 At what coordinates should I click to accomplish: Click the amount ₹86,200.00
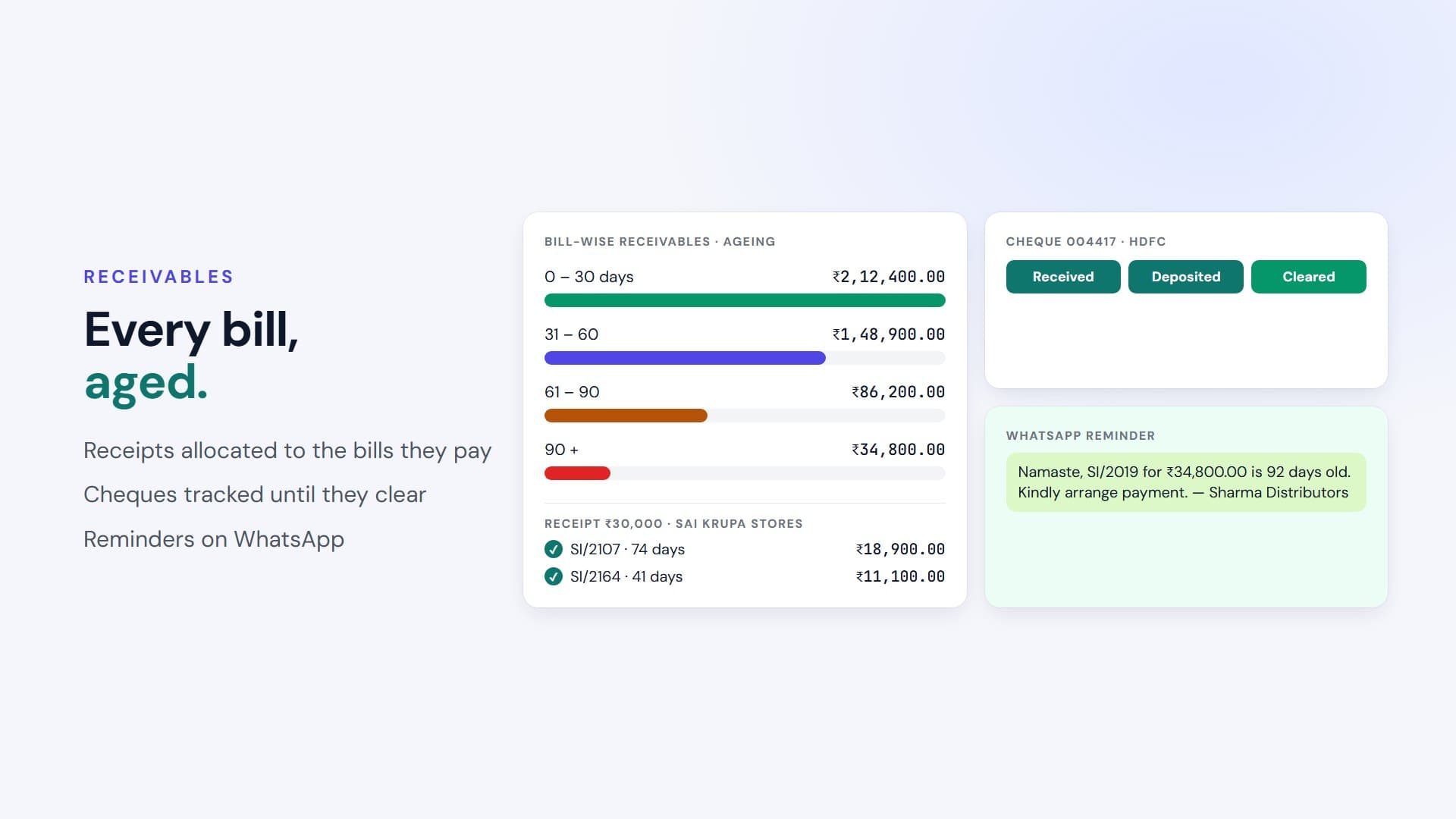pyautogui.click(x=898, y=392)
